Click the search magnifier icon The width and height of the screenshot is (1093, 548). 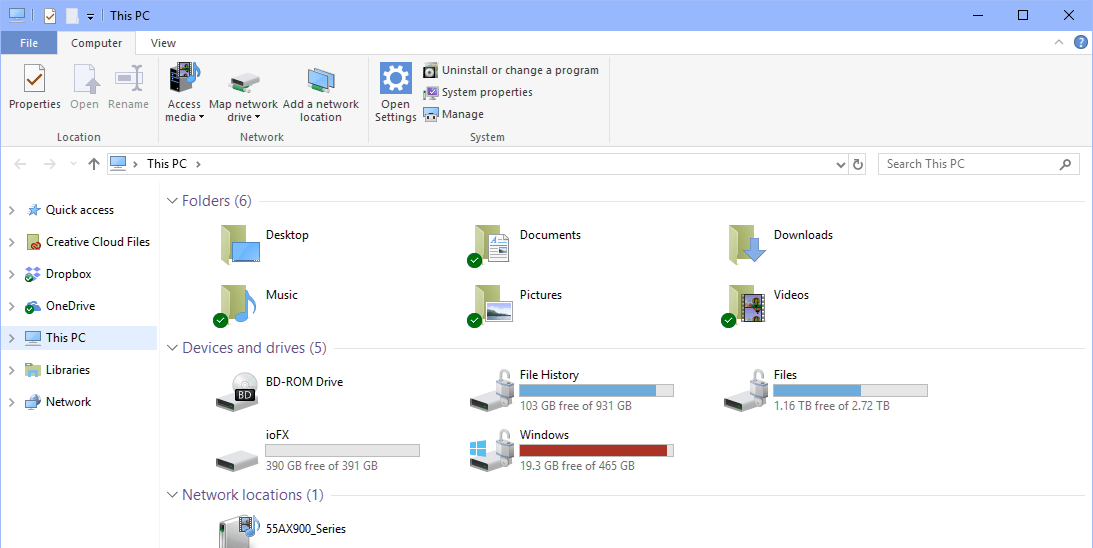tap(1065, 165)
